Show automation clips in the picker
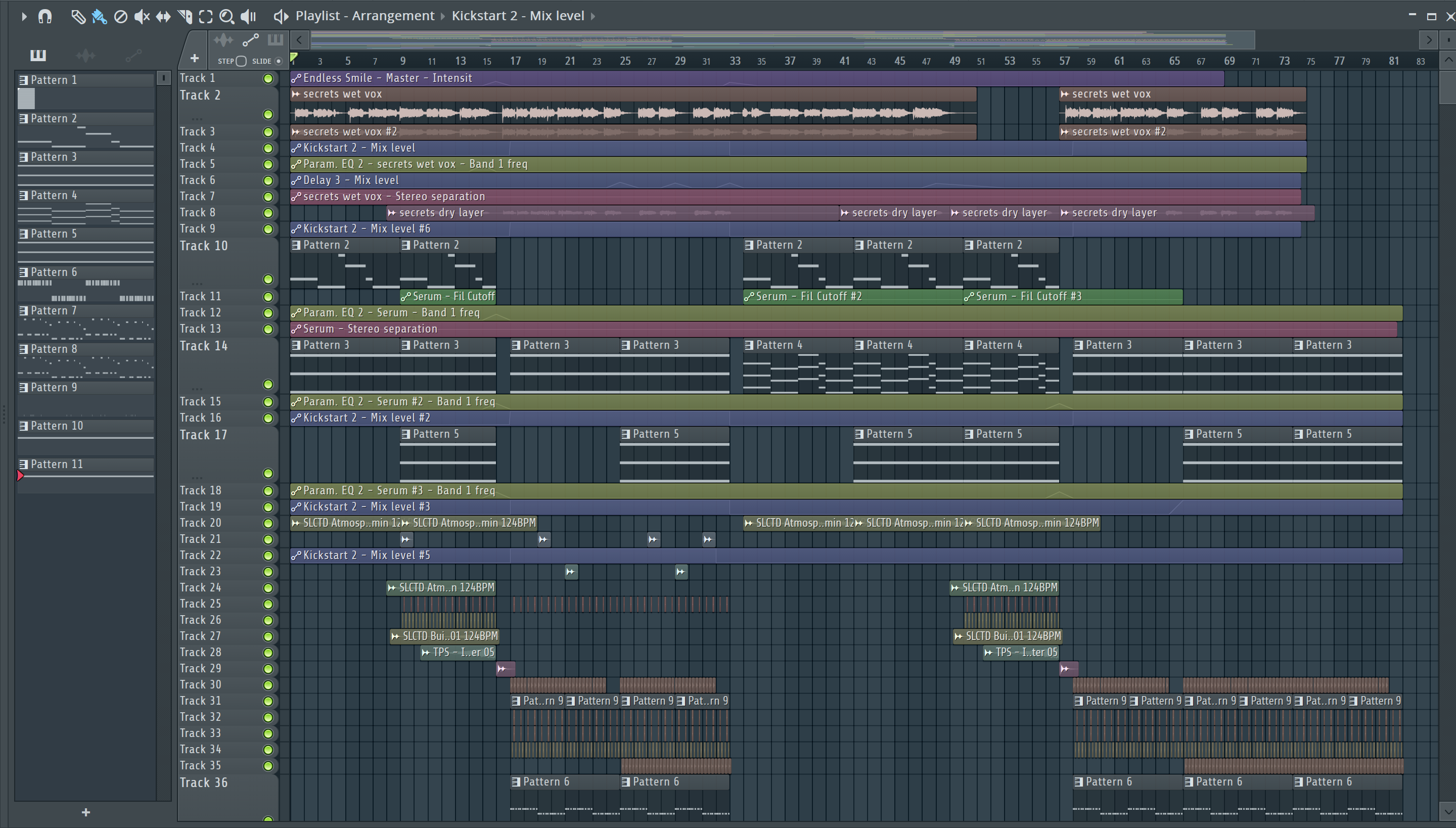1456x828 pixels. coord(133,55)
